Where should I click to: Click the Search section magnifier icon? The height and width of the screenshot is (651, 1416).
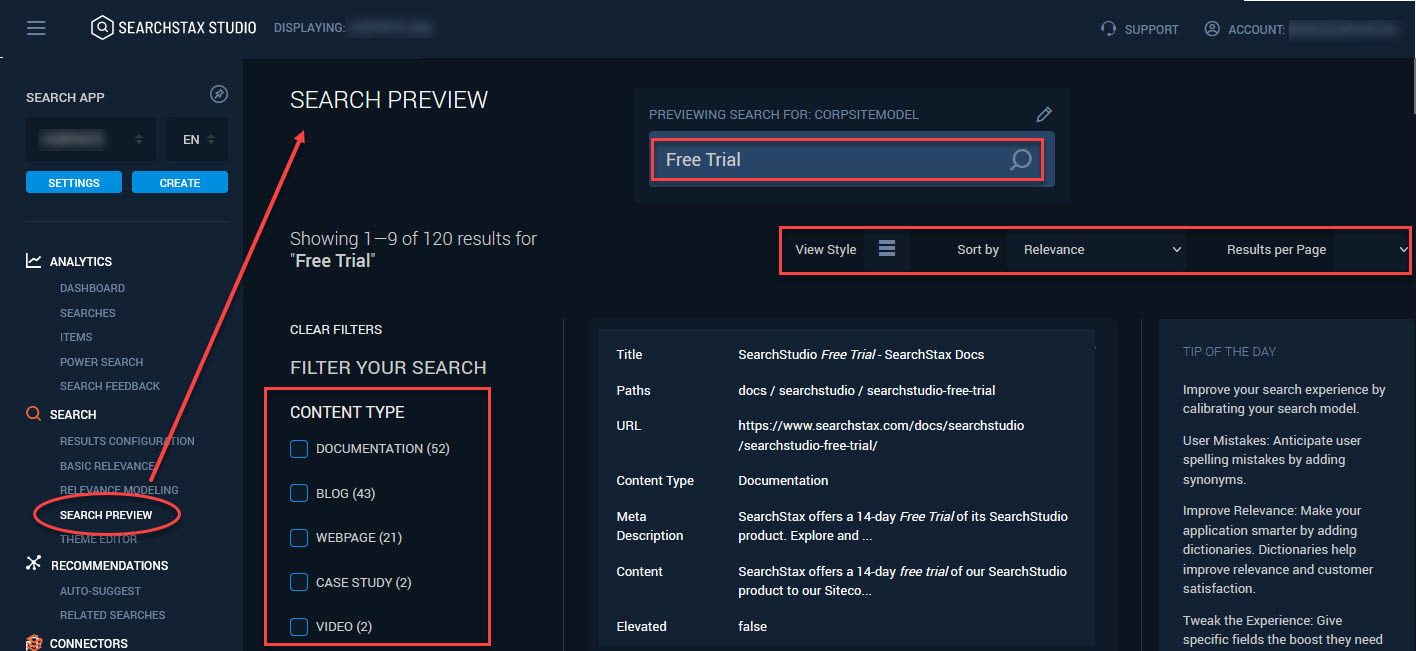click(34, 414)
